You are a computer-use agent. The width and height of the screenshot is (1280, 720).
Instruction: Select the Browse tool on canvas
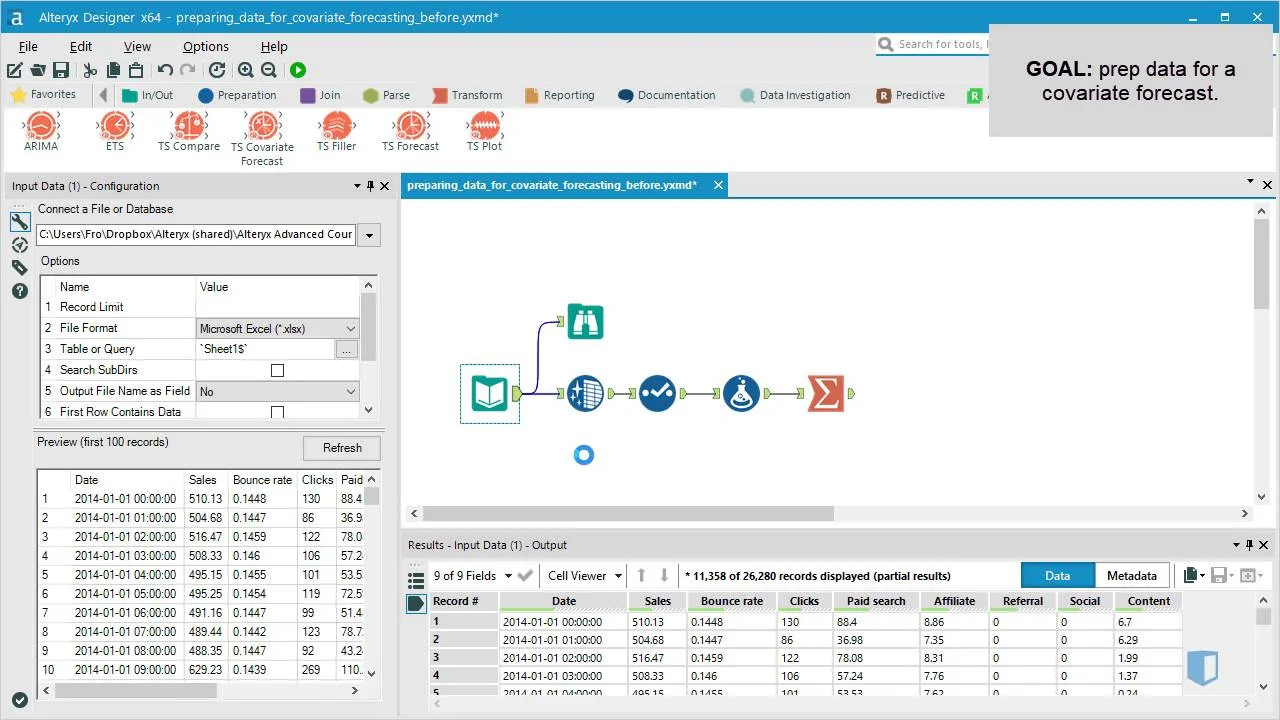pyautogui.click(x=585, y=322)
